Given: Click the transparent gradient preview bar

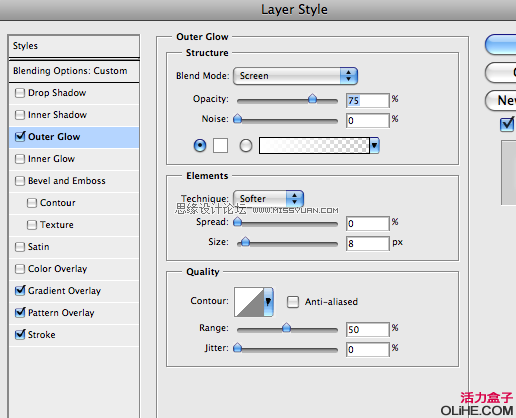Looking at the screenshot, I should click(314, 145).
